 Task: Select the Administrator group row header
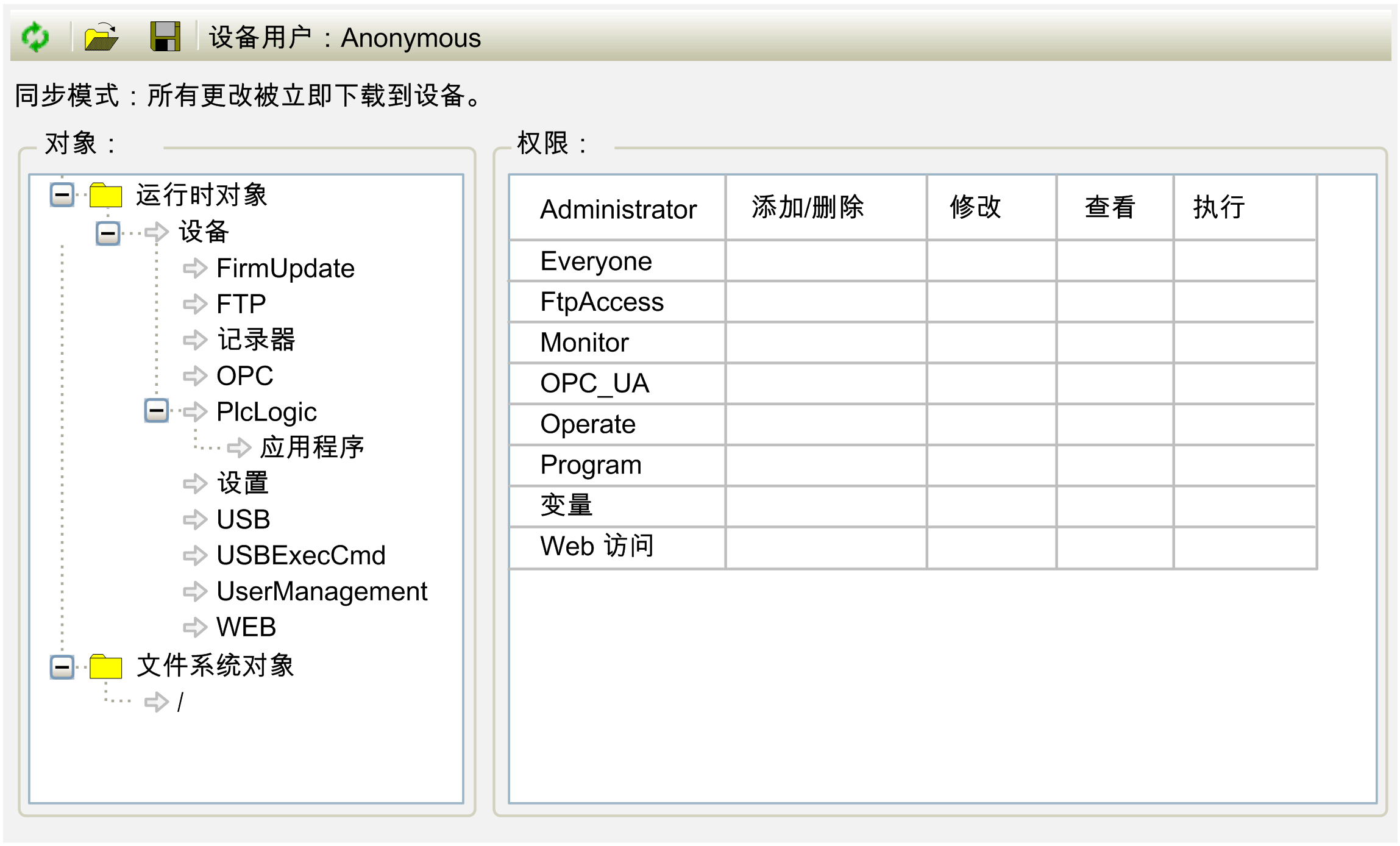(x=617, y=209)
